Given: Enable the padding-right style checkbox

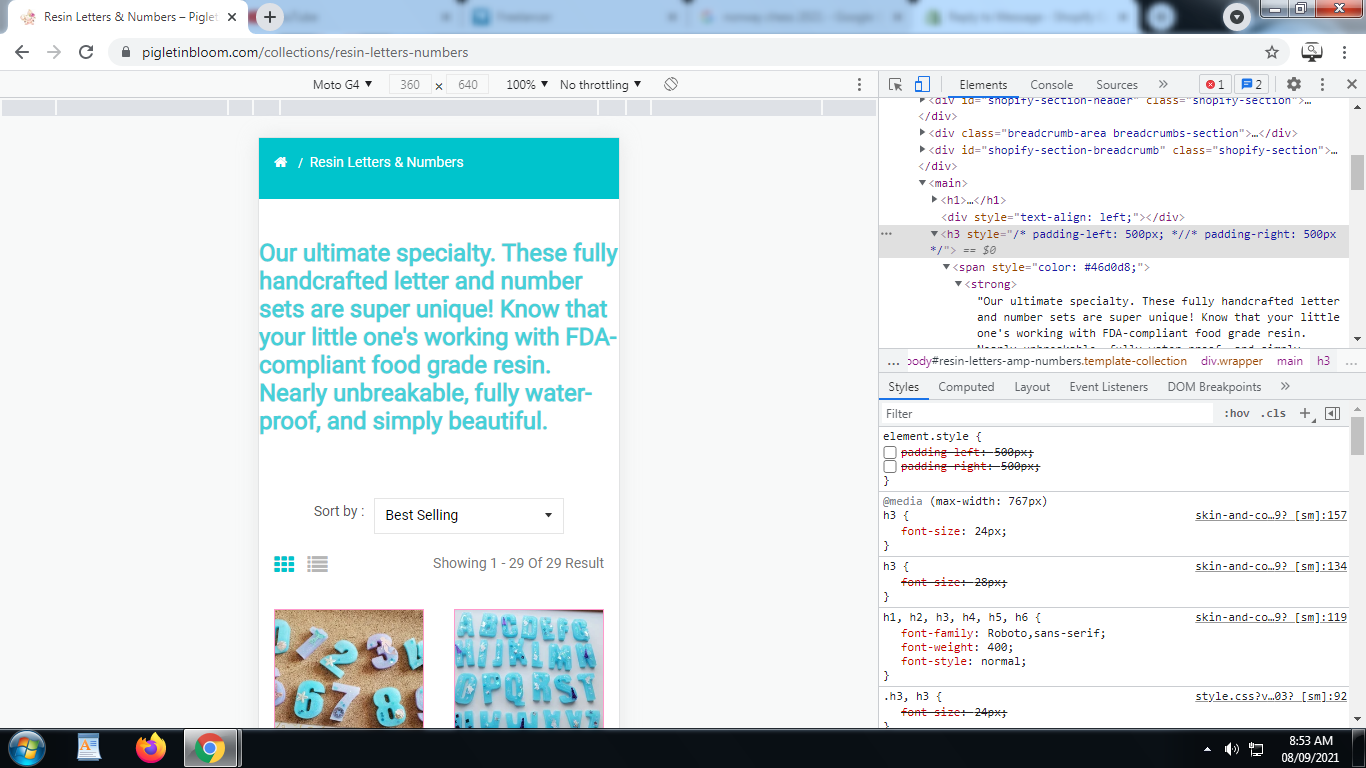Looking at the screenshot, I should (890, 467).
